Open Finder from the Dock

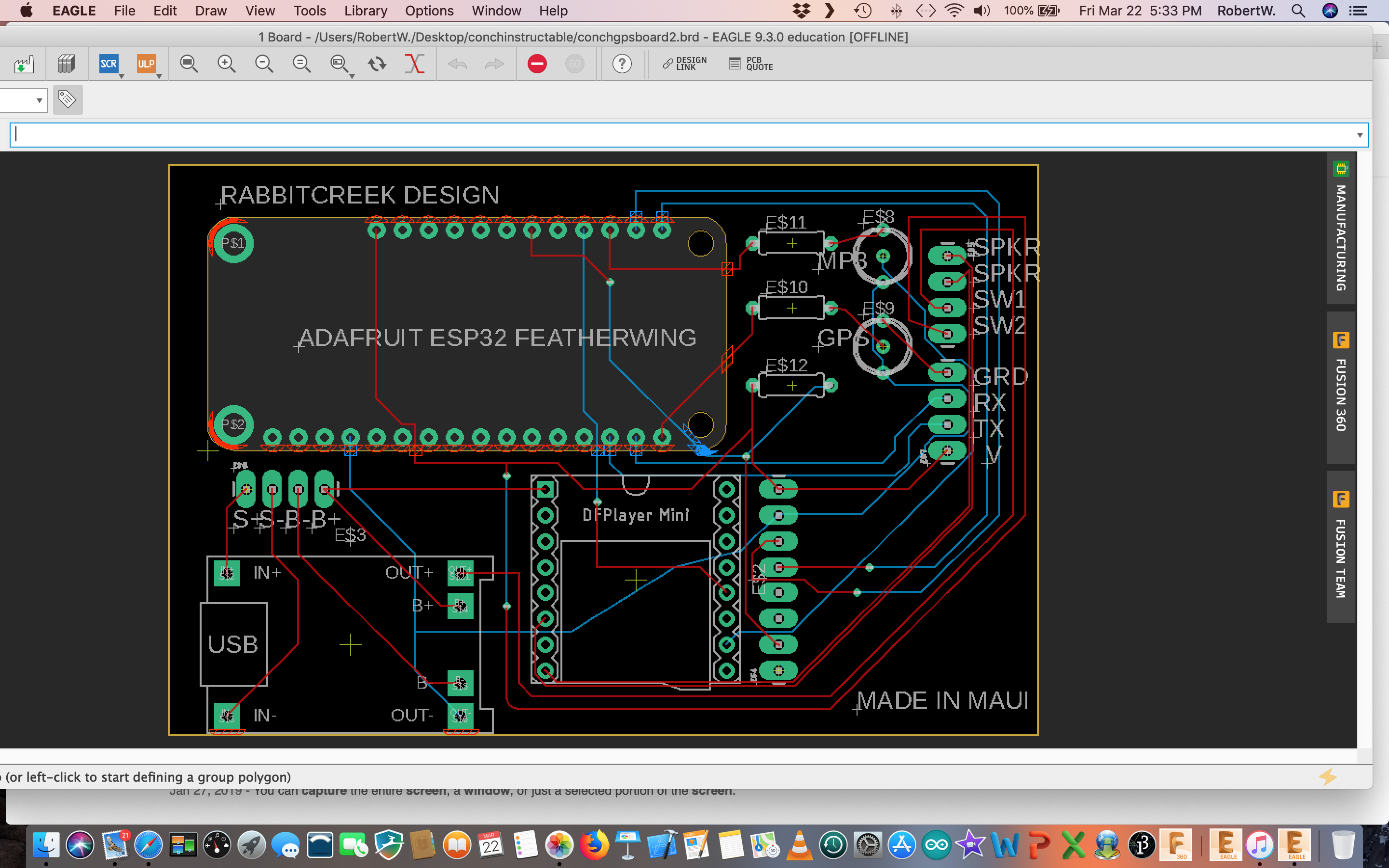point(45,844)
